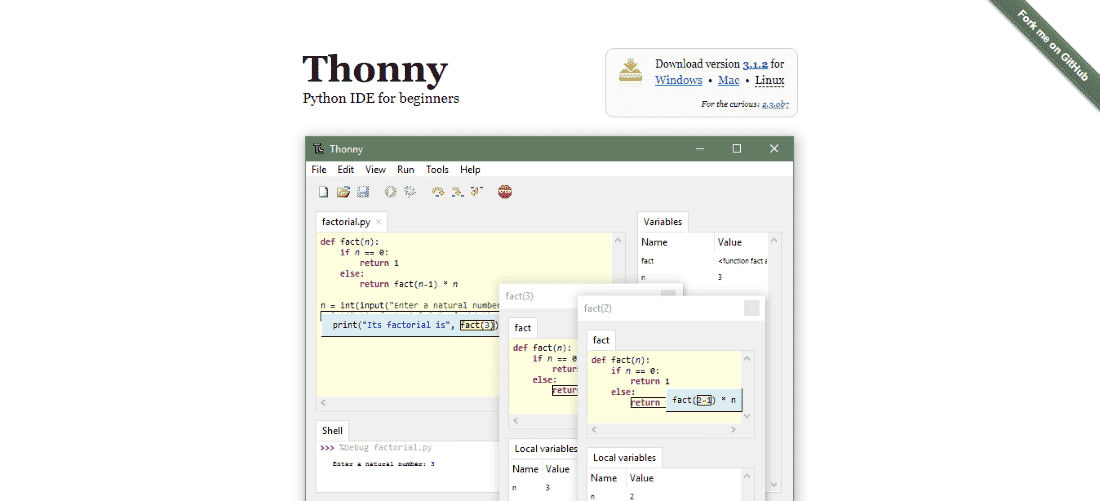The height and width of the screenshot is (501, 1100).
Task: Click the '<function fact a' value cell
Action: (x=742, y=261)
